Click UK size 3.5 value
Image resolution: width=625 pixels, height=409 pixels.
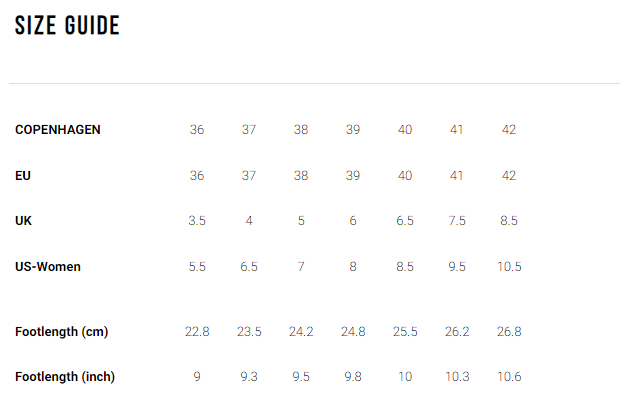197,220
